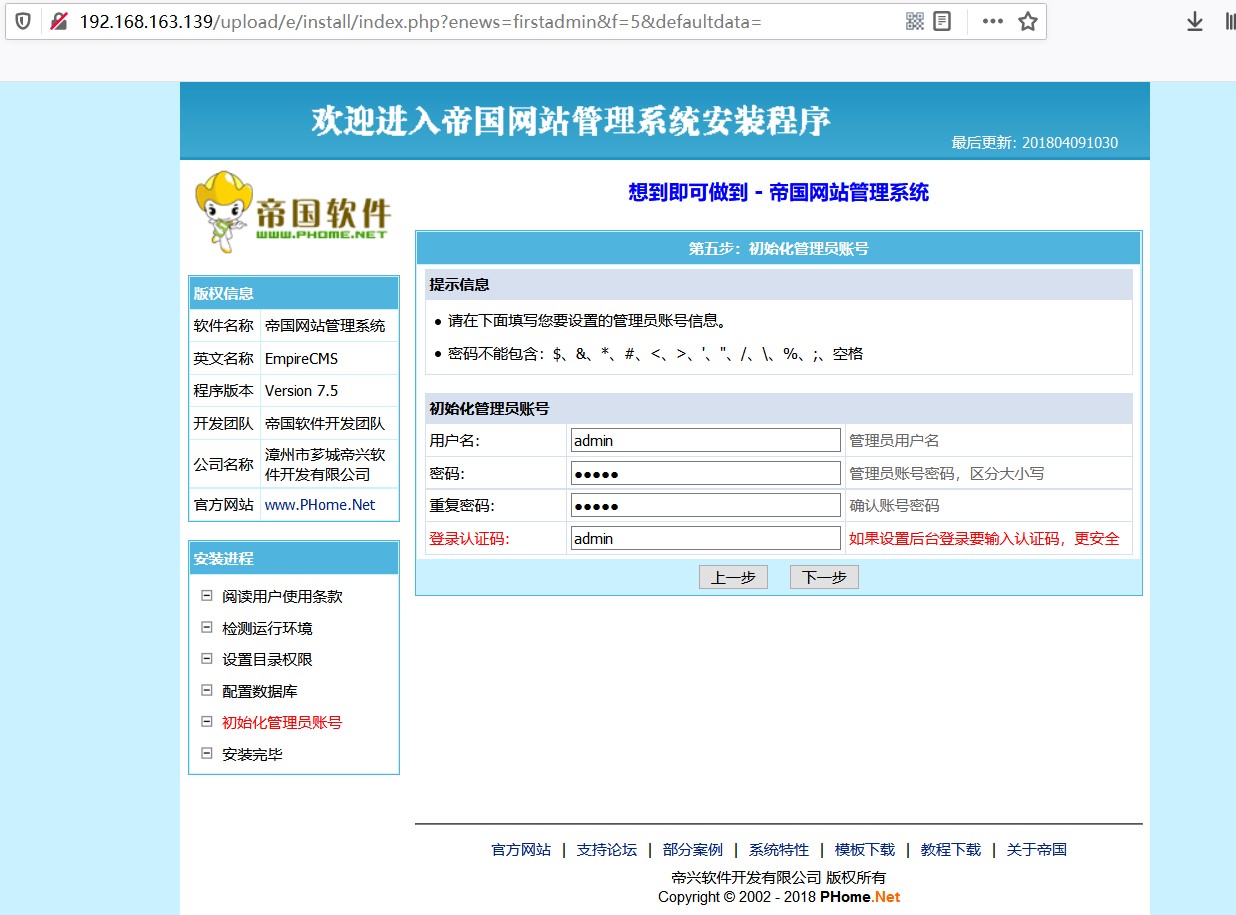Click the 用户名 input field
The height and width of the screenshot is (915, 1236).
click(705, 440)
